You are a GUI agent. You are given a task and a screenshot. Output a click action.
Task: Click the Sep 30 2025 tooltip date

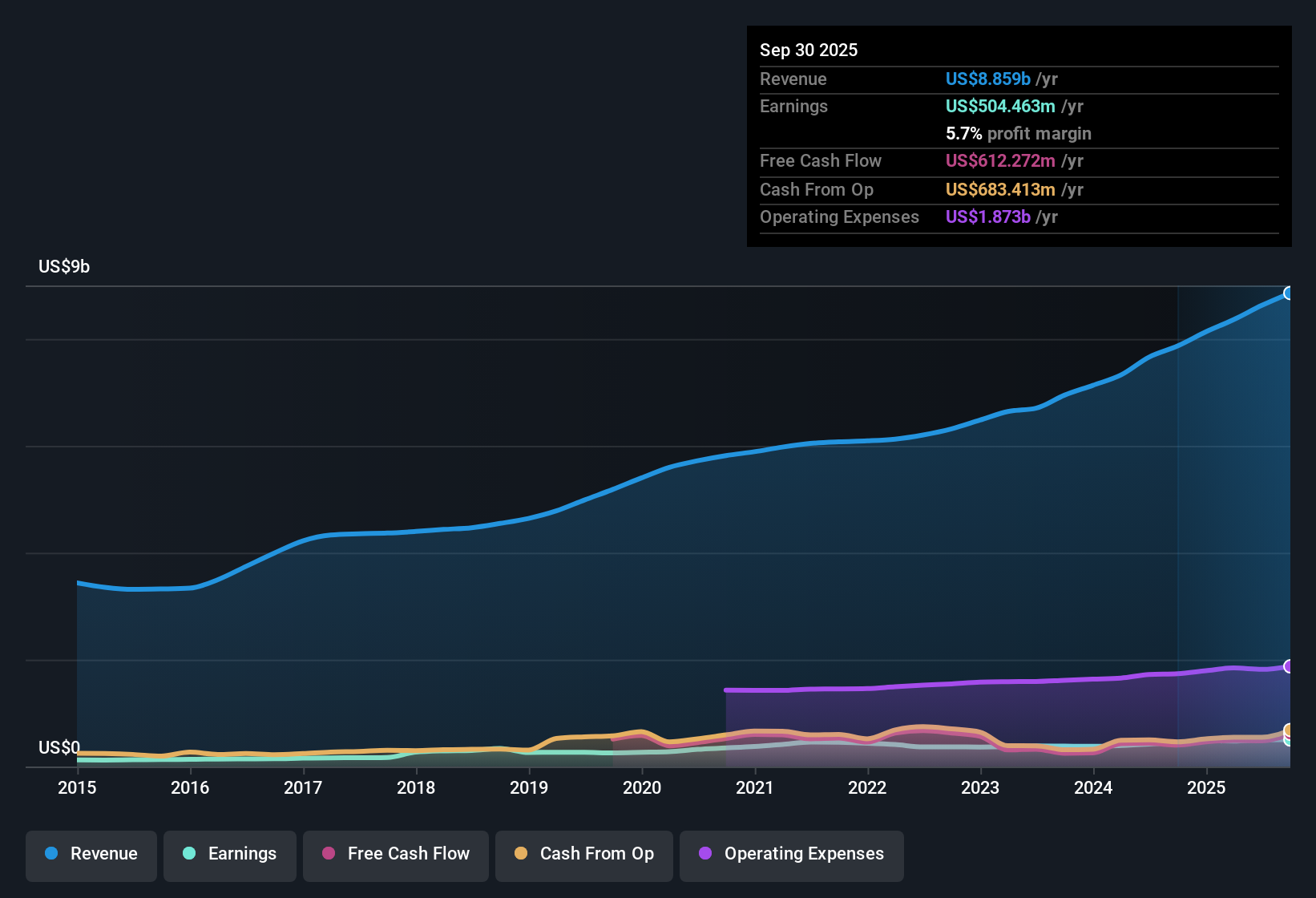(x=809, y=51)
